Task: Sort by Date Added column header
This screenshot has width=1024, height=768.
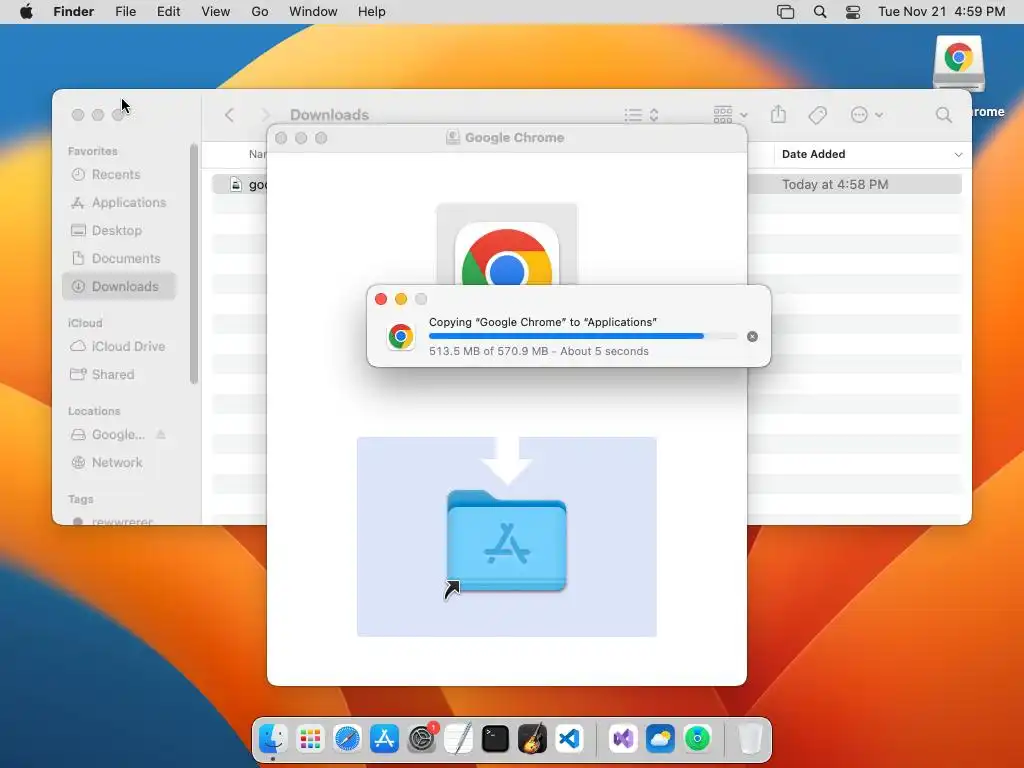Action: point(813,154)
